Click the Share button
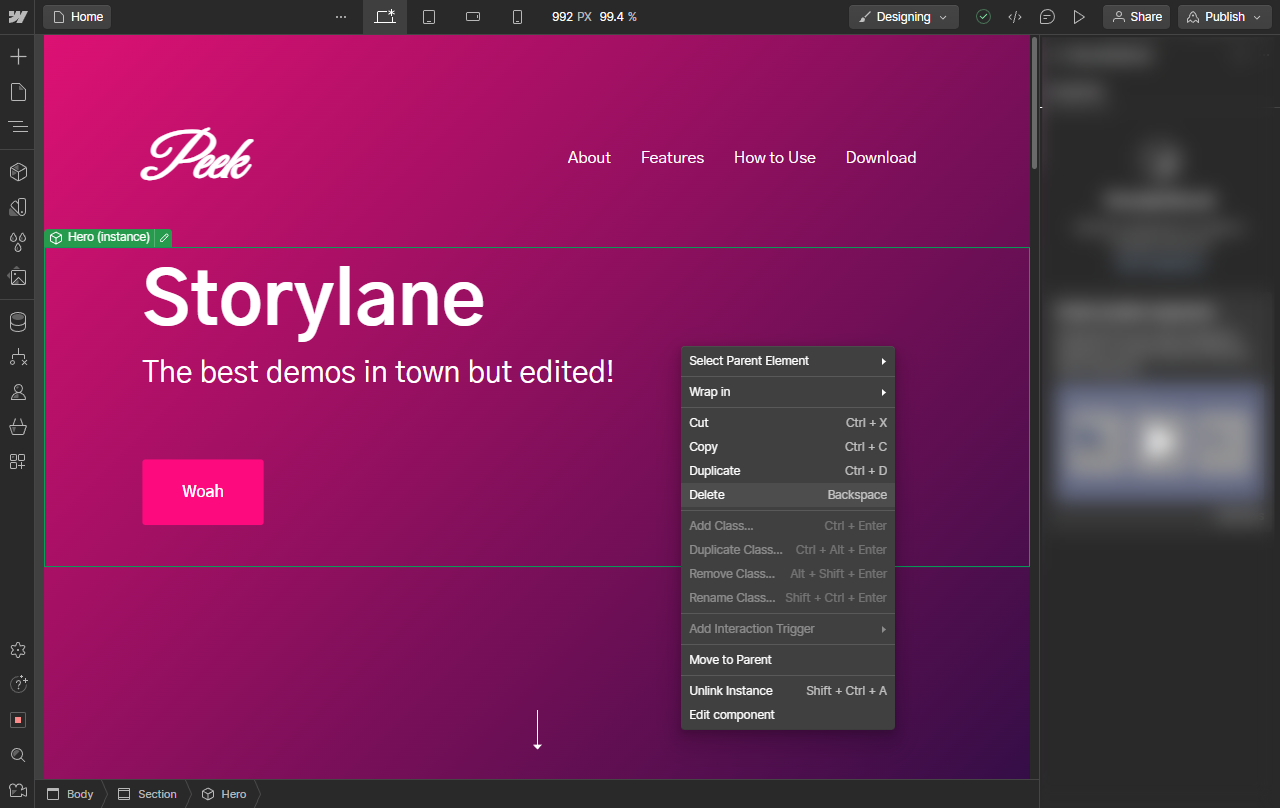 pos(1136,17)
